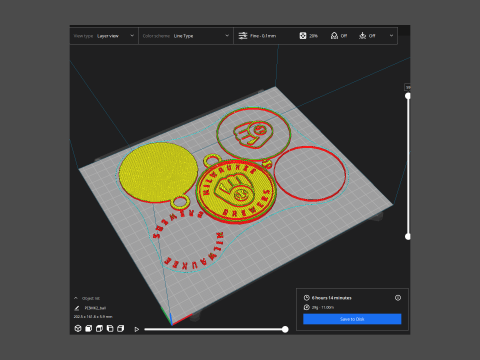Click the material usage spool icon
The image size is (480, 360).
tap(307, 307)
